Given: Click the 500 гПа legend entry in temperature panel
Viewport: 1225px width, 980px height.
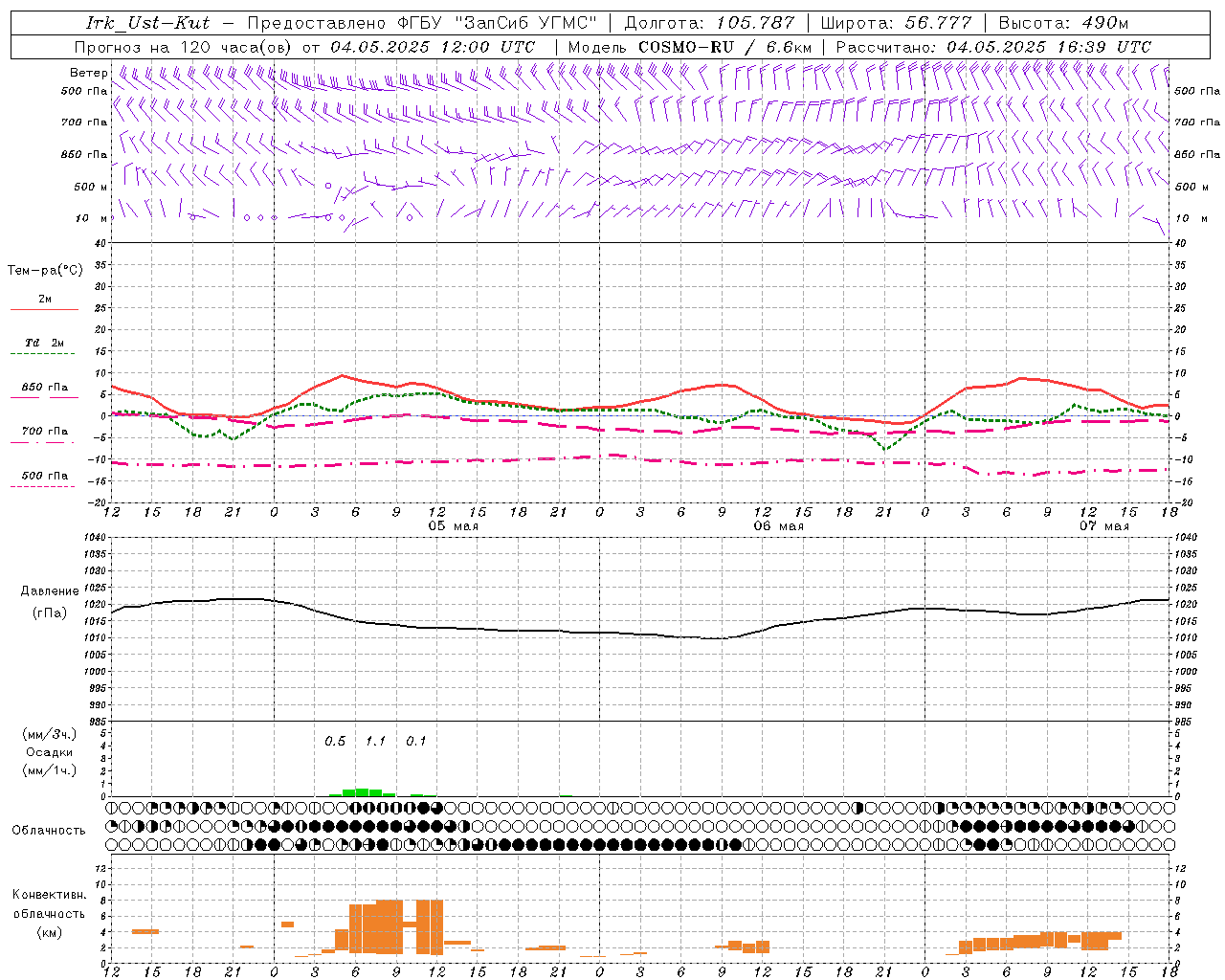Looking at the screenshot, I should (x=45, y=476).
